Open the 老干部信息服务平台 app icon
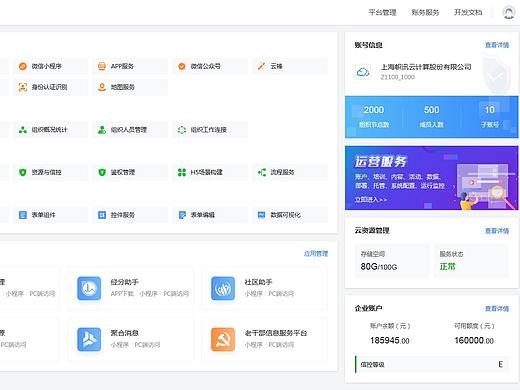The width and height of the screenshot is (520, 390). pyautogui.click(x=223, y=339)
